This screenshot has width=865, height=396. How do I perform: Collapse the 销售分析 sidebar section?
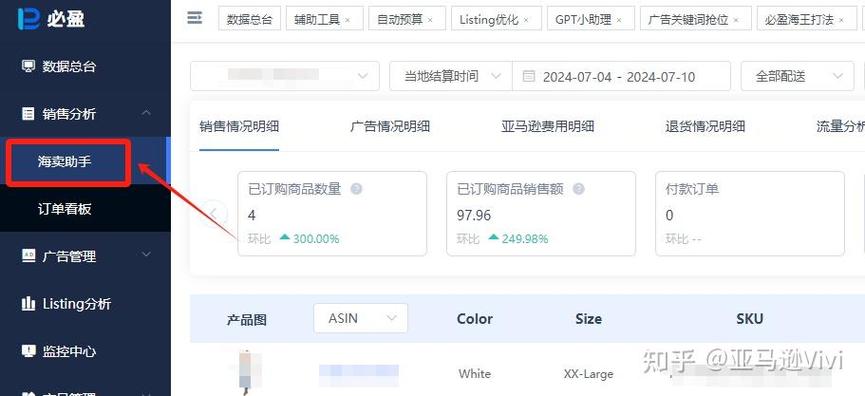pyautogui.click(x=146, y=113)
